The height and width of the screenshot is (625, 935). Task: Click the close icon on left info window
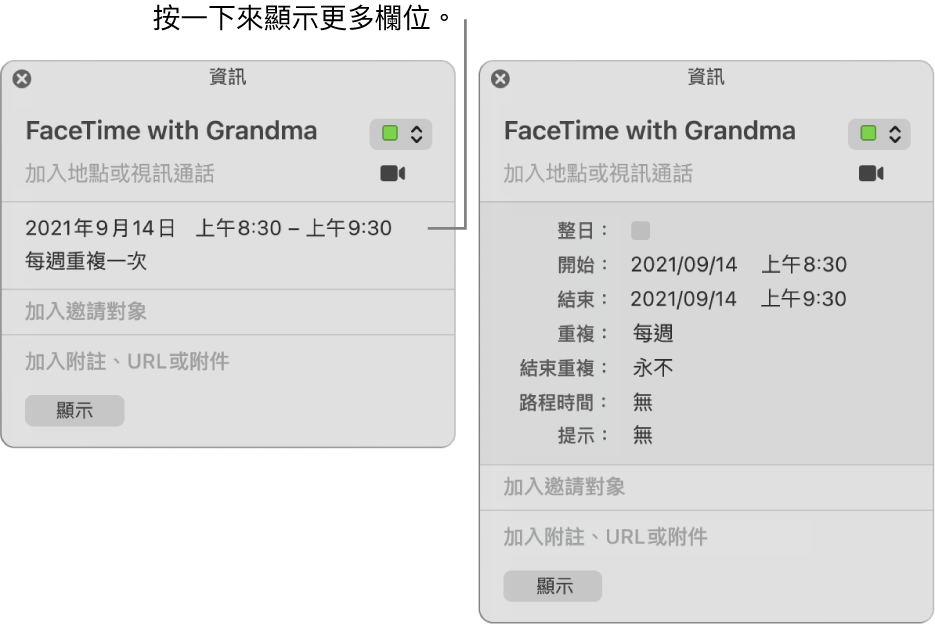click(21, 77)
